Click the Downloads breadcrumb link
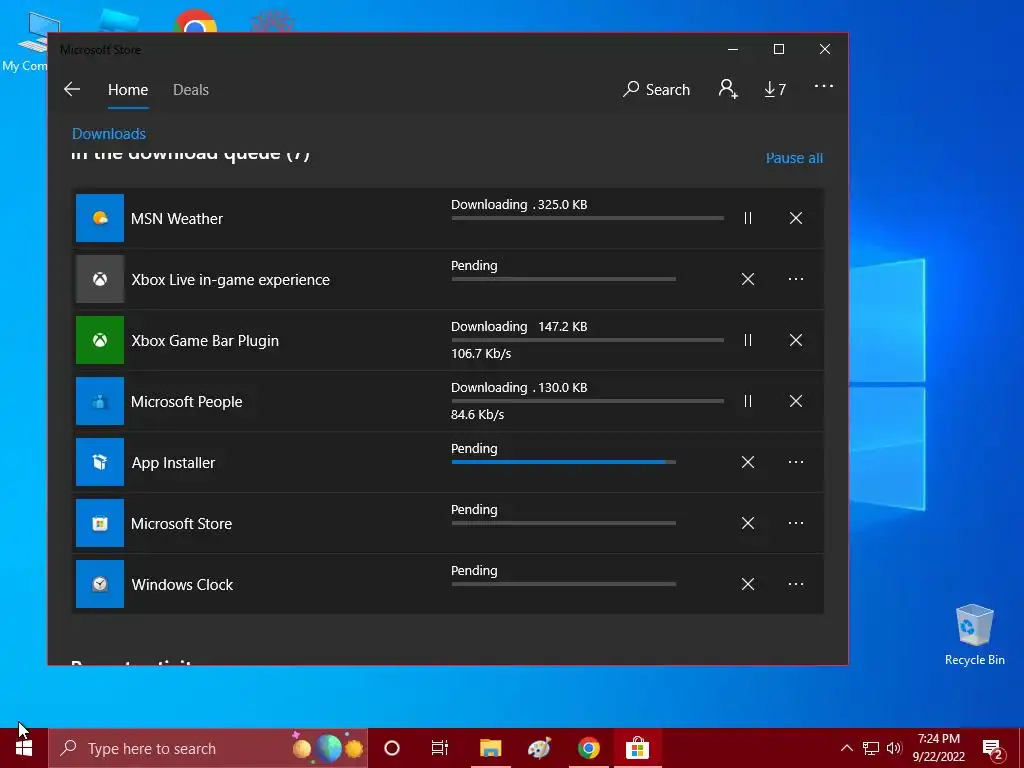The height and width of the screenshot is (768, 1024). pos(109,134)
